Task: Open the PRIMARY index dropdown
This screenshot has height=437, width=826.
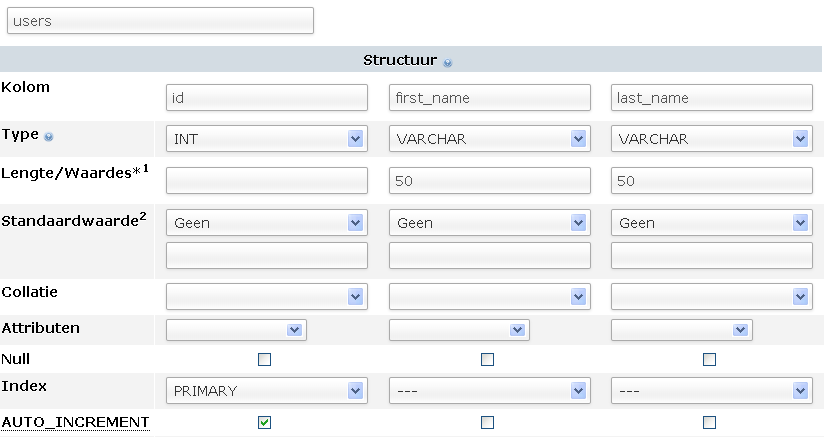Action: coord(266,390)
